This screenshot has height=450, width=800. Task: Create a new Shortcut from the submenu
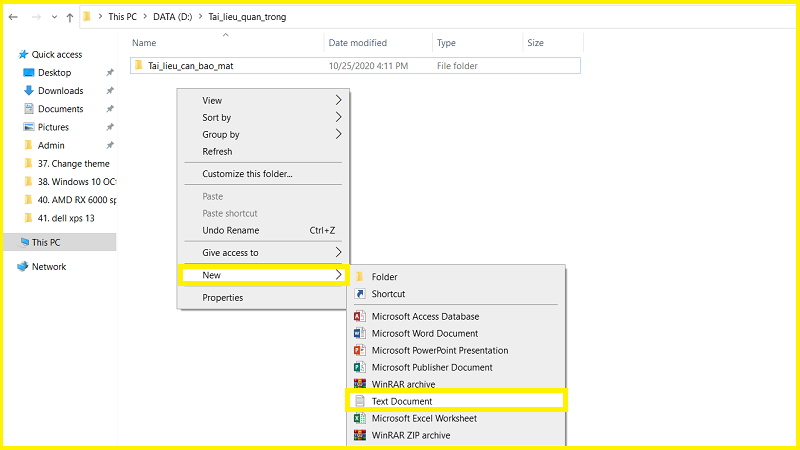[457, 294]
